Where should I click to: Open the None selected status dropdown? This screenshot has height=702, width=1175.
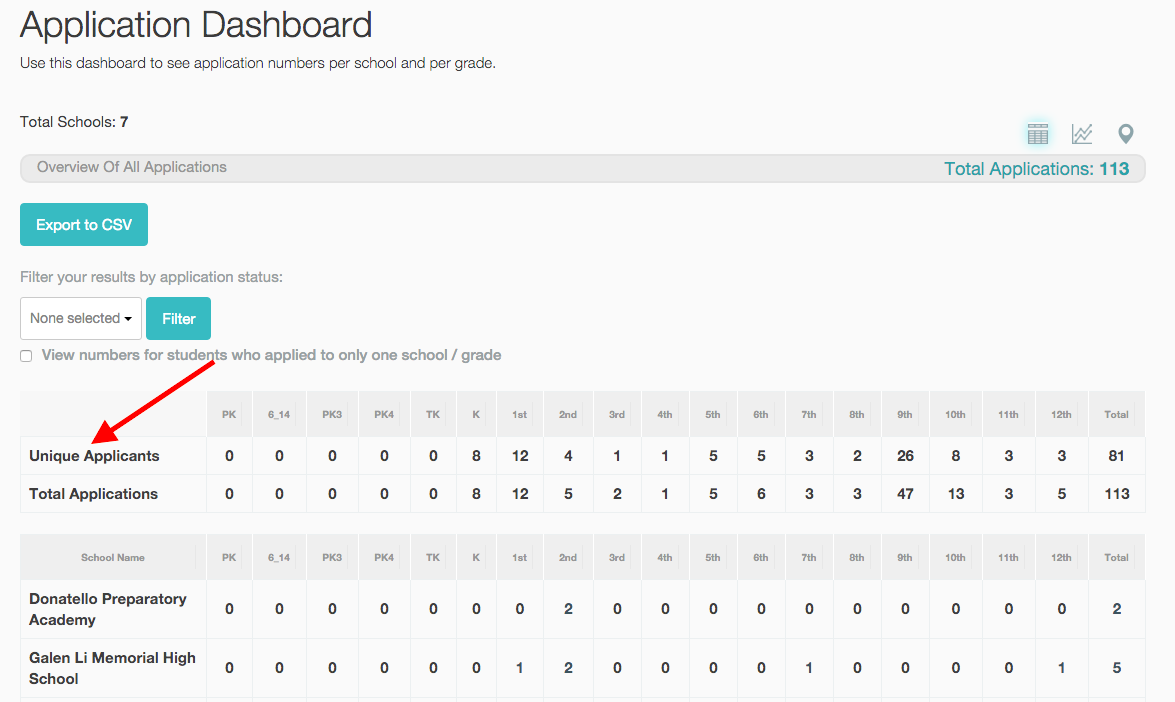(81, 318)
